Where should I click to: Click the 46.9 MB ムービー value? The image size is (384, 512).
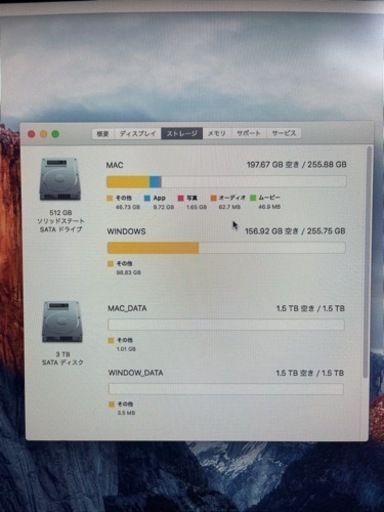[x=269, y=207]
